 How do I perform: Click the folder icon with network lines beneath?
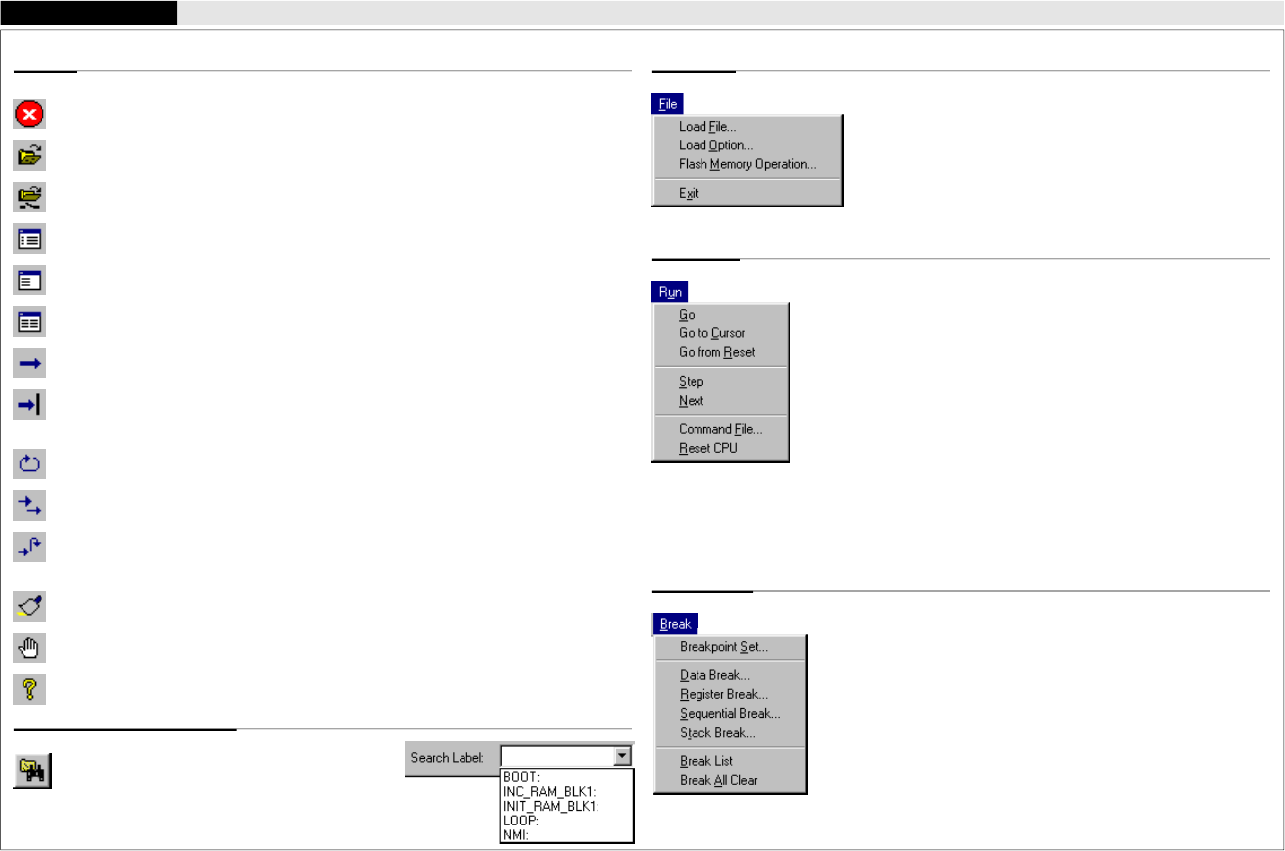(30, 198)
